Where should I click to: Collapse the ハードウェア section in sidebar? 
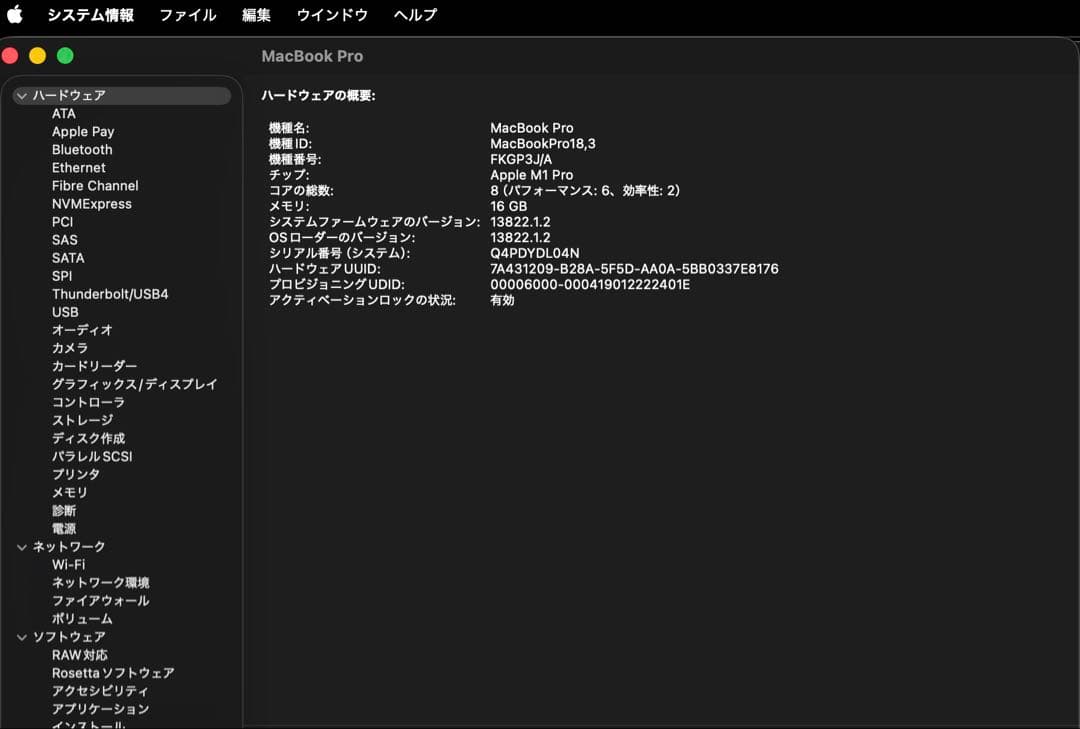coord(22,95)
